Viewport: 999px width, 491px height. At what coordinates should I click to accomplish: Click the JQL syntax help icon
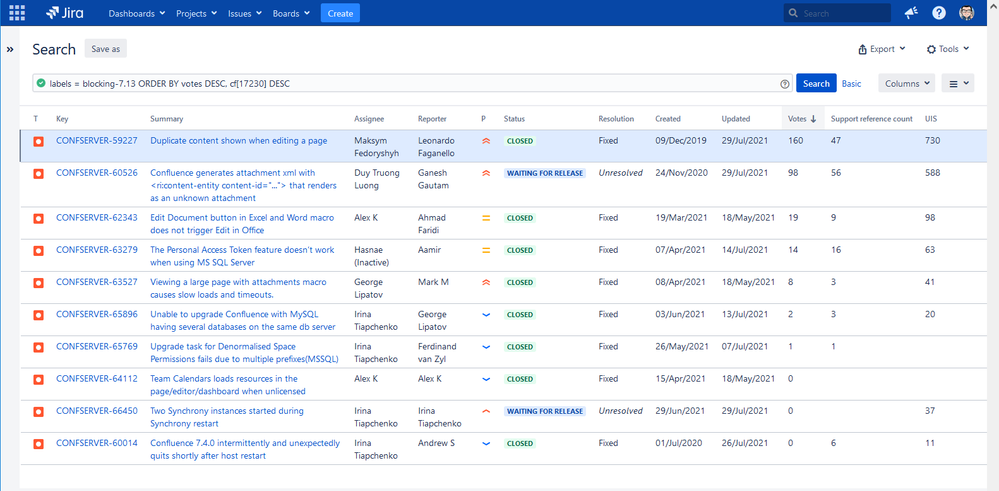point(784,84)
